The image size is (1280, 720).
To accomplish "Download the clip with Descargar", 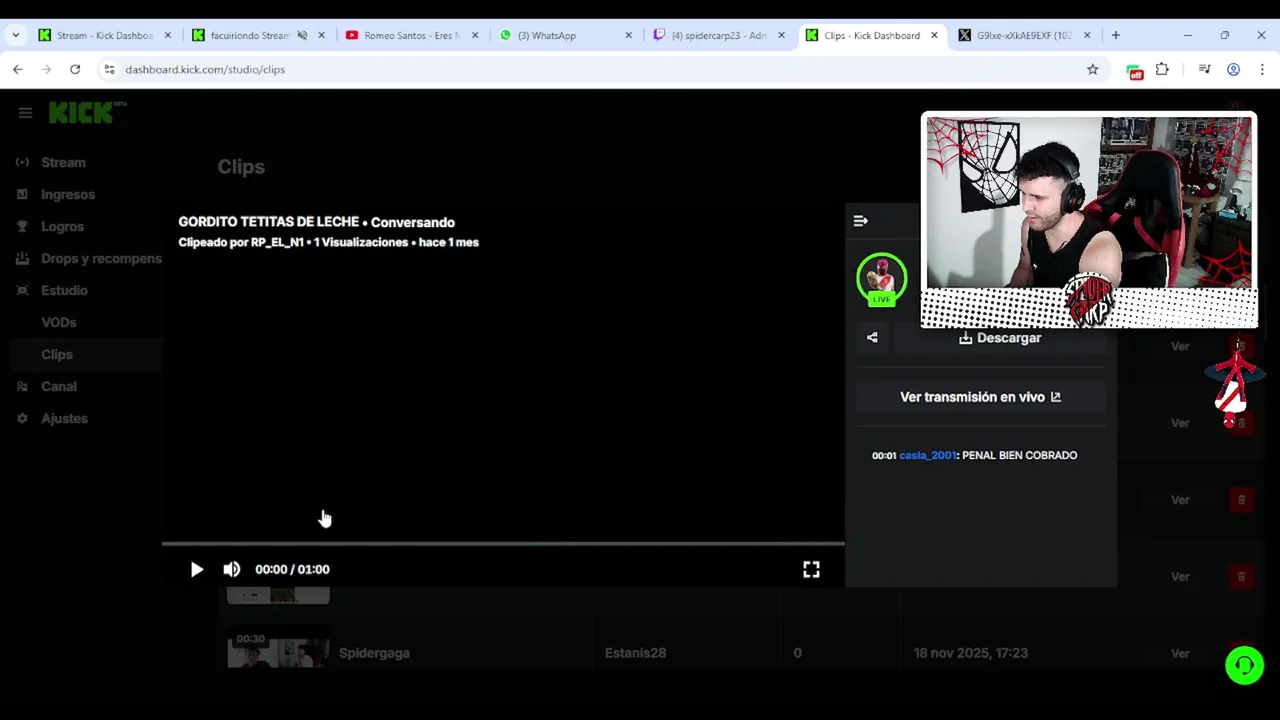I will click(x=1000, y=338).
